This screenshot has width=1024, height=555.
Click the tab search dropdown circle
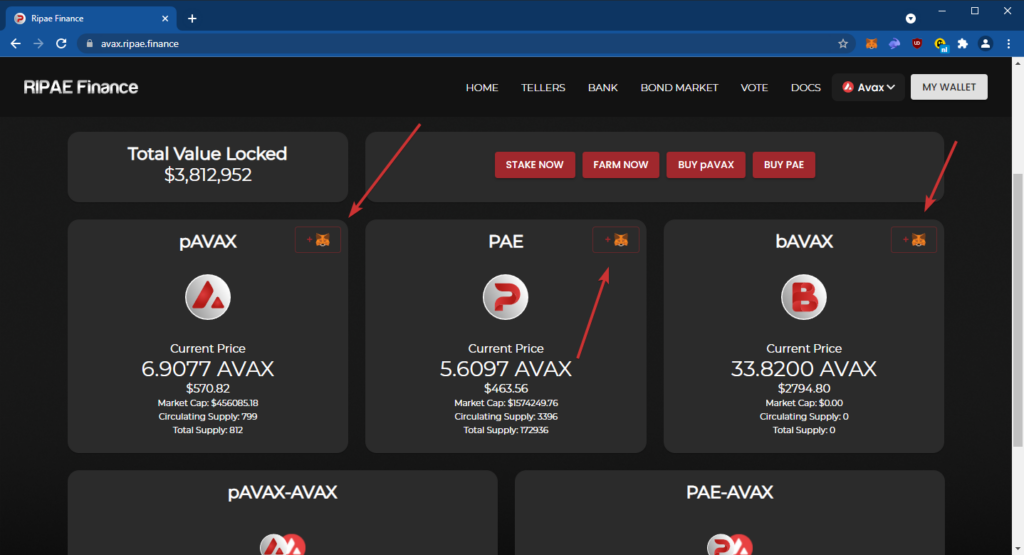910,18
